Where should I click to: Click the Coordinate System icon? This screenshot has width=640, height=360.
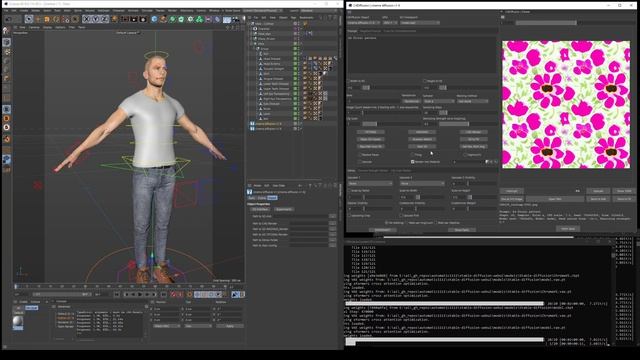click(x=114, y=19)
